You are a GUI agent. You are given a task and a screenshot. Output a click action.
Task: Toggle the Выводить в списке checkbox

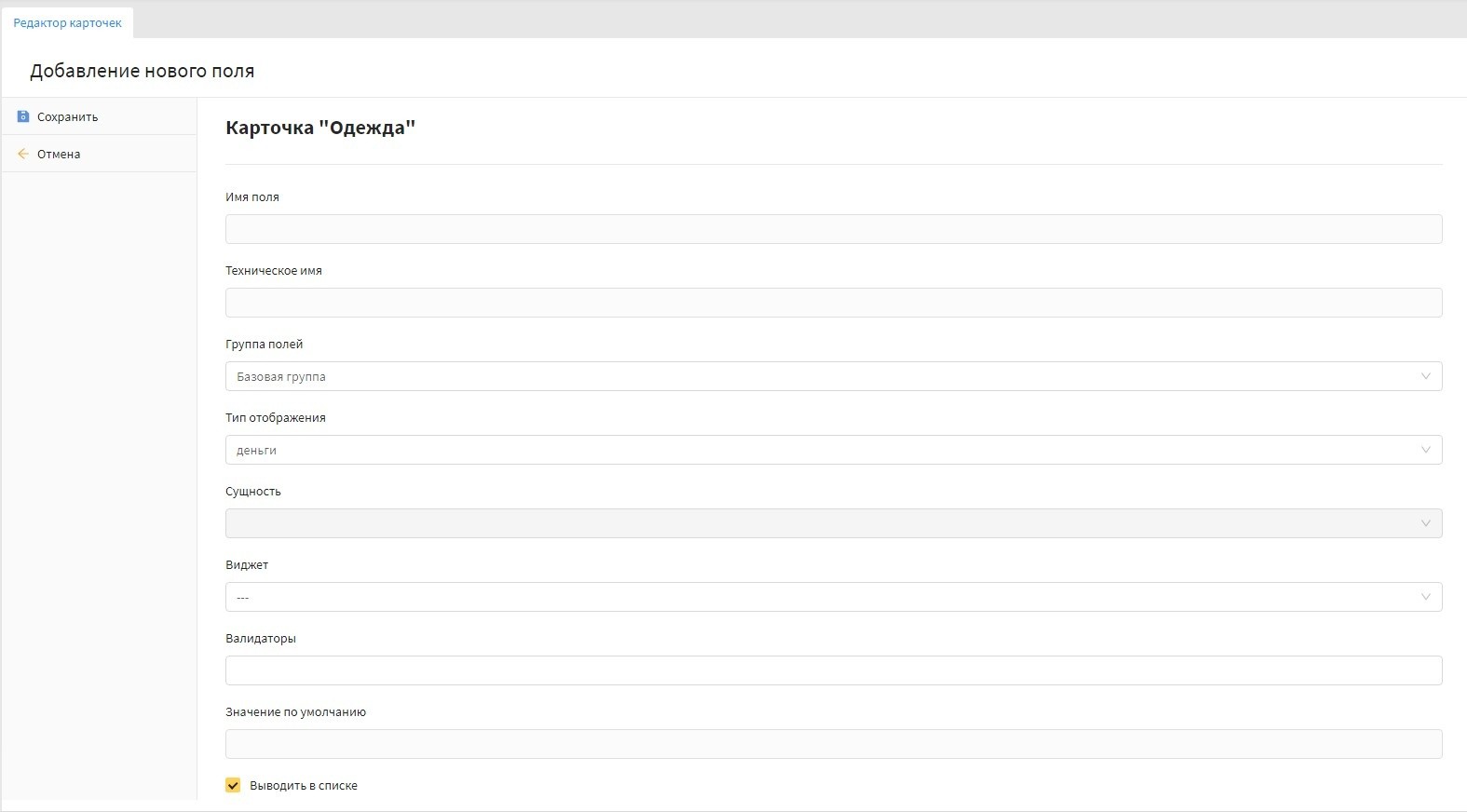click(233, 785)
